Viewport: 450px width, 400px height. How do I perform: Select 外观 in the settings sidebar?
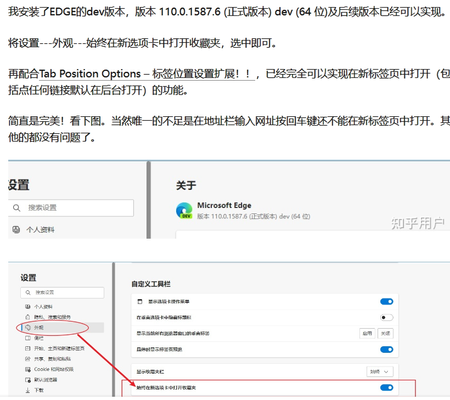click(x=62, y=328)
